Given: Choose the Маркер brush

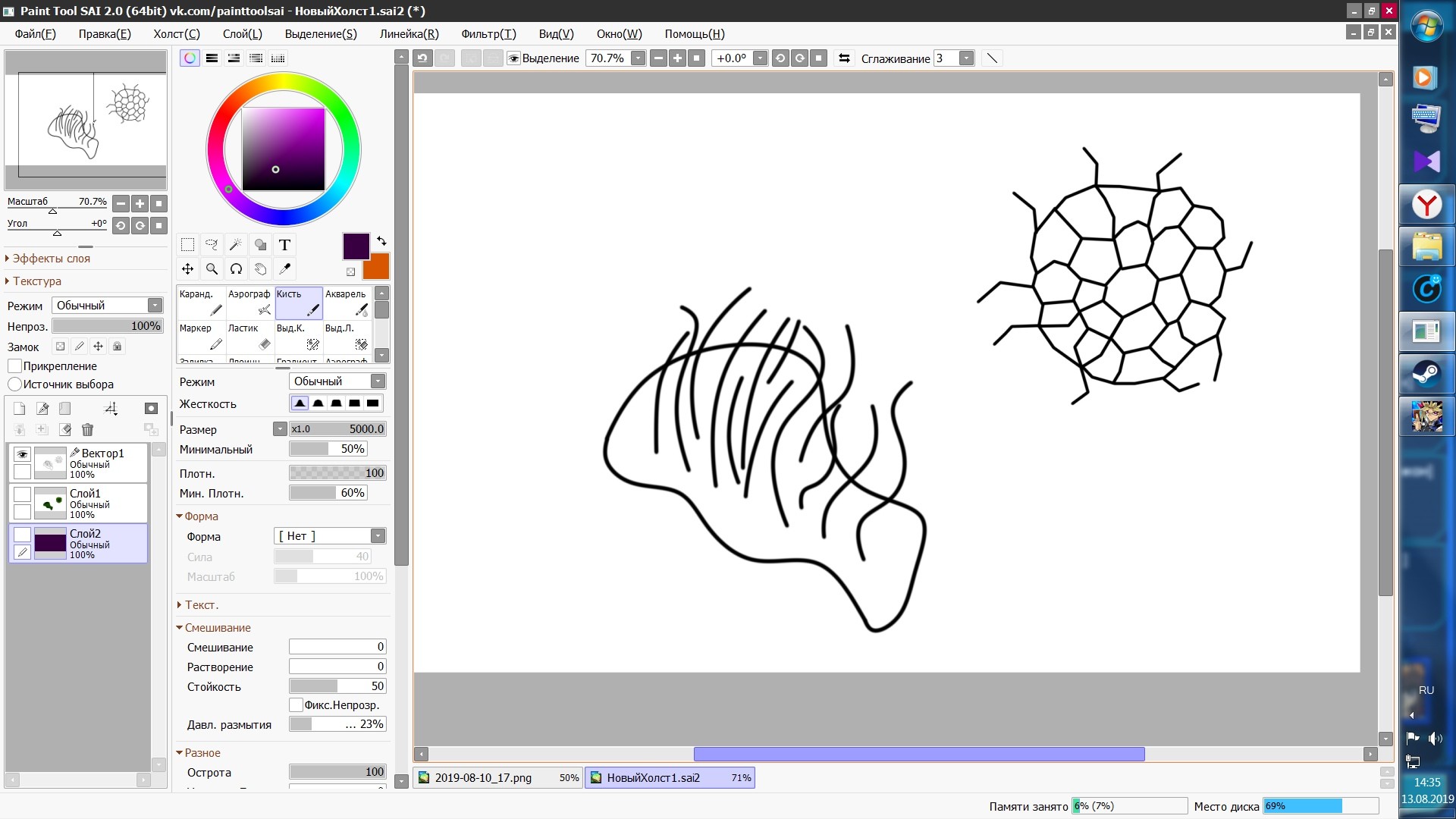Looking at the screenshot, I should click(202, 337).
